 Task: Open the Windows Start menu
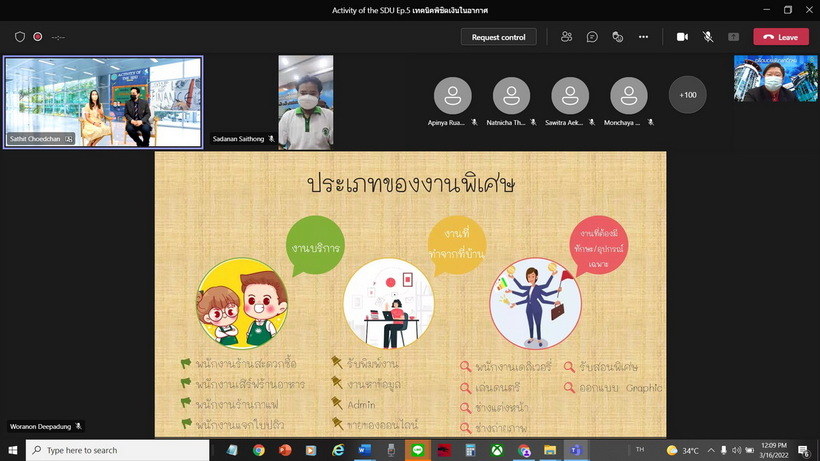pos(14,451)
